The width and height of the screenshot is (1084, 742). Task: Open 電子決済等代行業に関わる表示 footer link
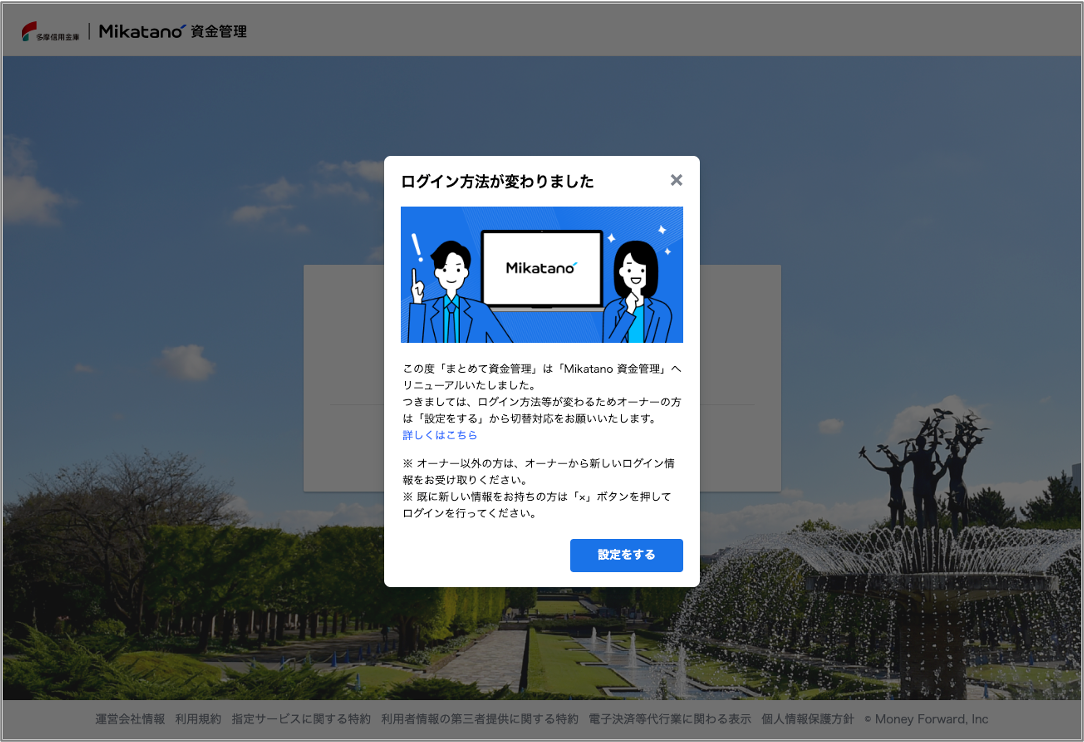coord(669,719)
